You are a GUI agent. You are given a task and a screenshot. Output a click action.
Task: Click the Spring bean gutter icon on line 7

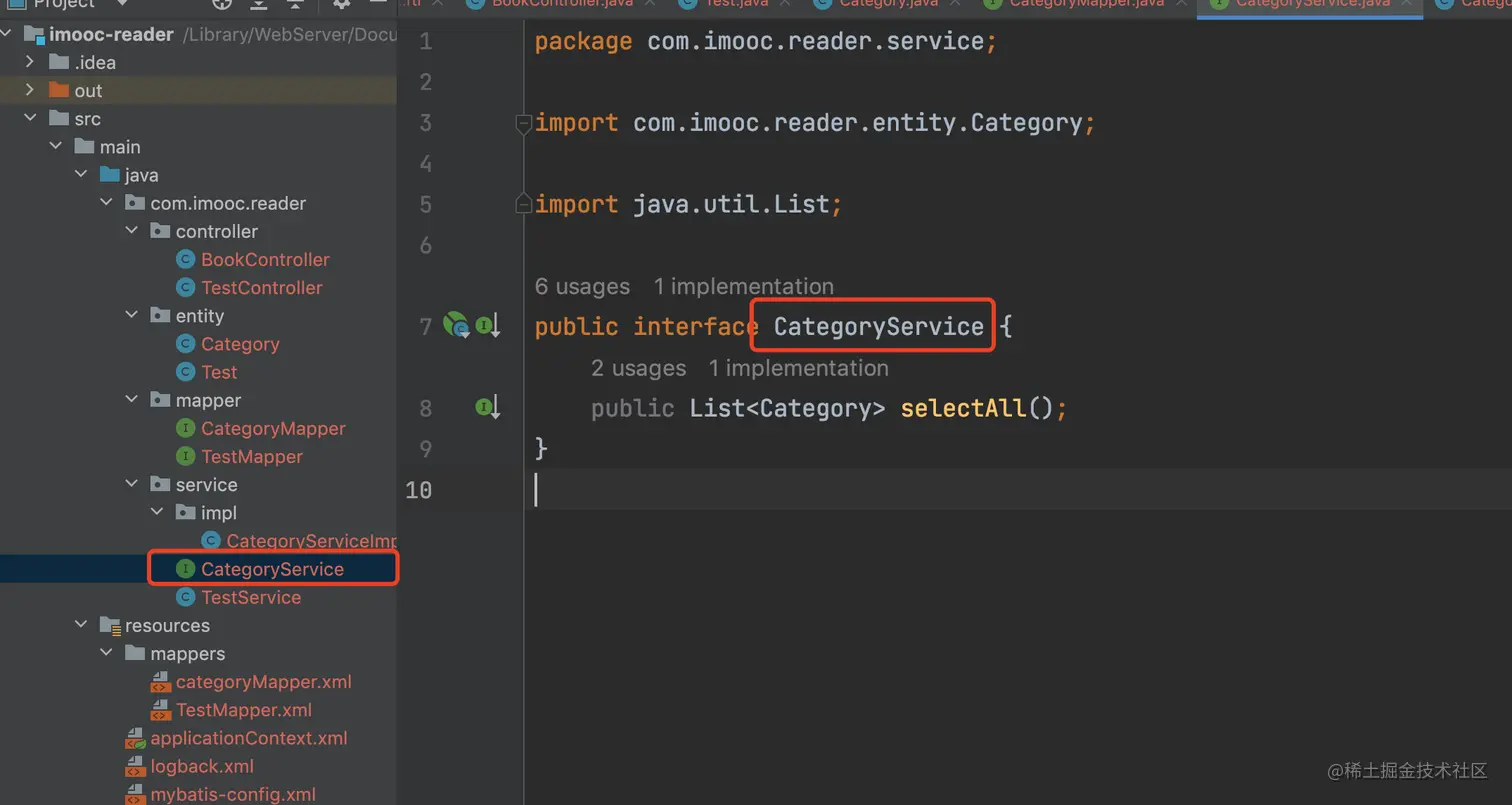[456, 324]
